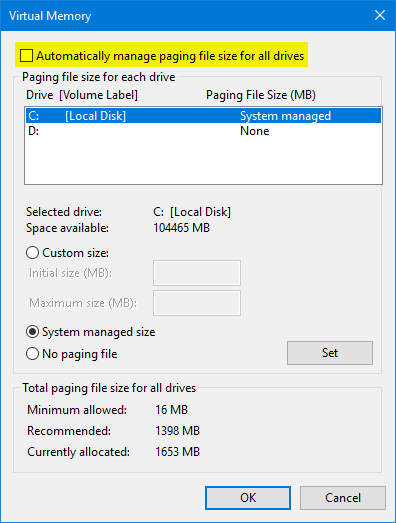Select drive C: Local Disk row
The image size is (396, 523).
(203, 116)
